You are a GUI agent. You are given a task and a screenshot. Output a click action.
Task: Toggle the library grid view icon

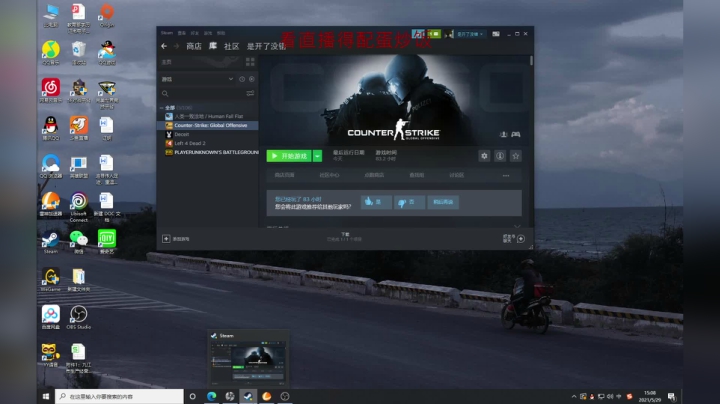coord(250,62)
